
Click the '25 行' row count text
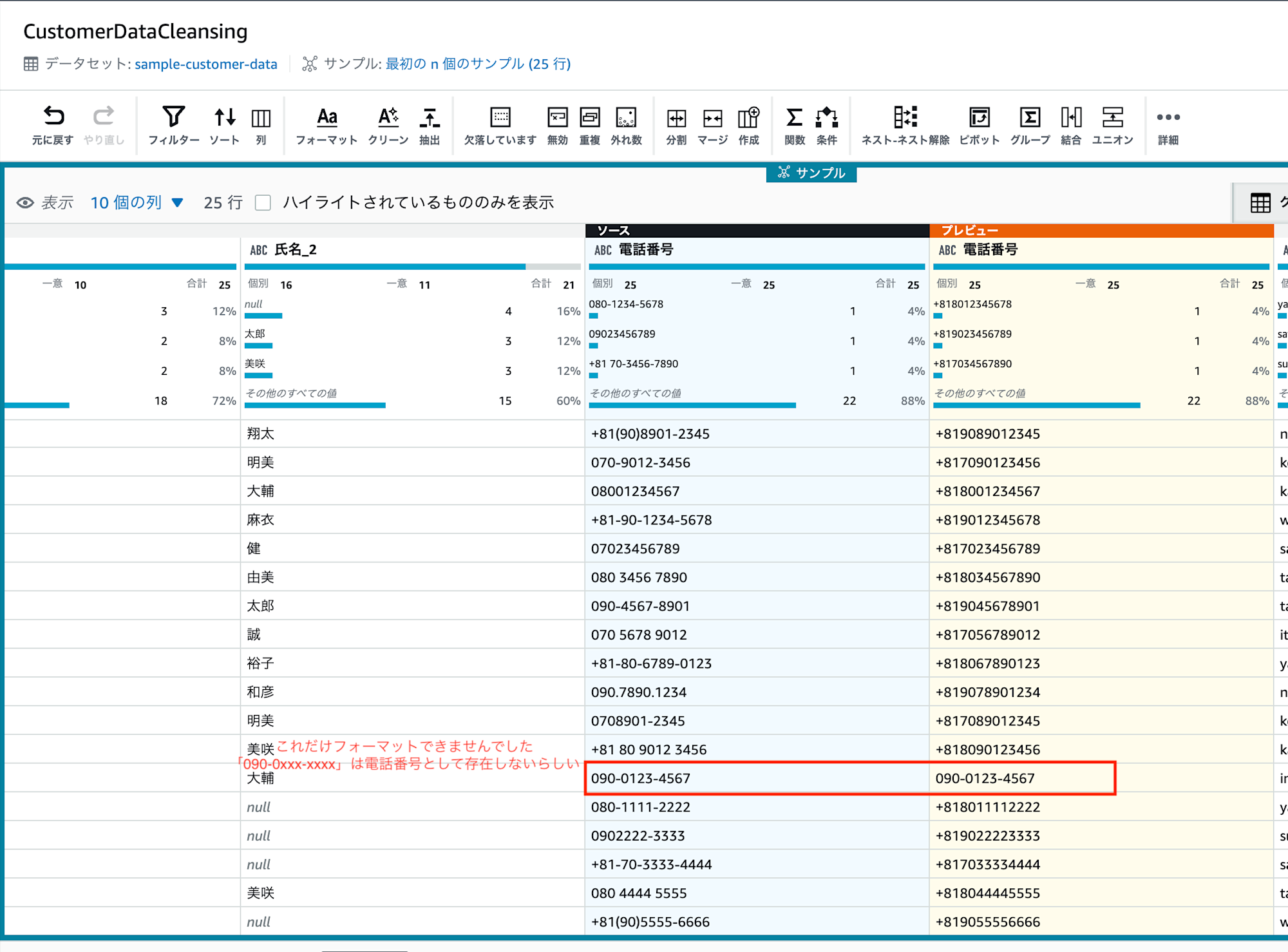click(x=223, y=203)
